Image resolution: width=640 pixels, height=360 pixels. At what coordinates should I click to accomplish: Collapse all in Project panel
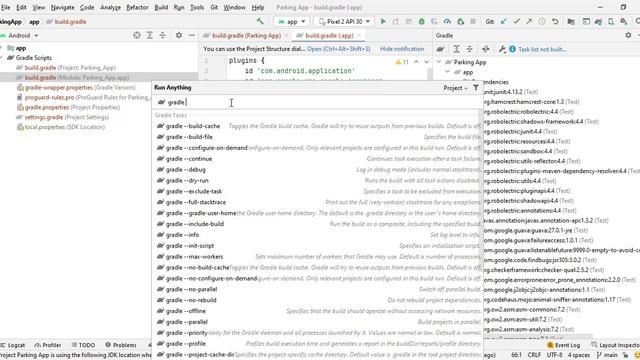pos(162,36)
